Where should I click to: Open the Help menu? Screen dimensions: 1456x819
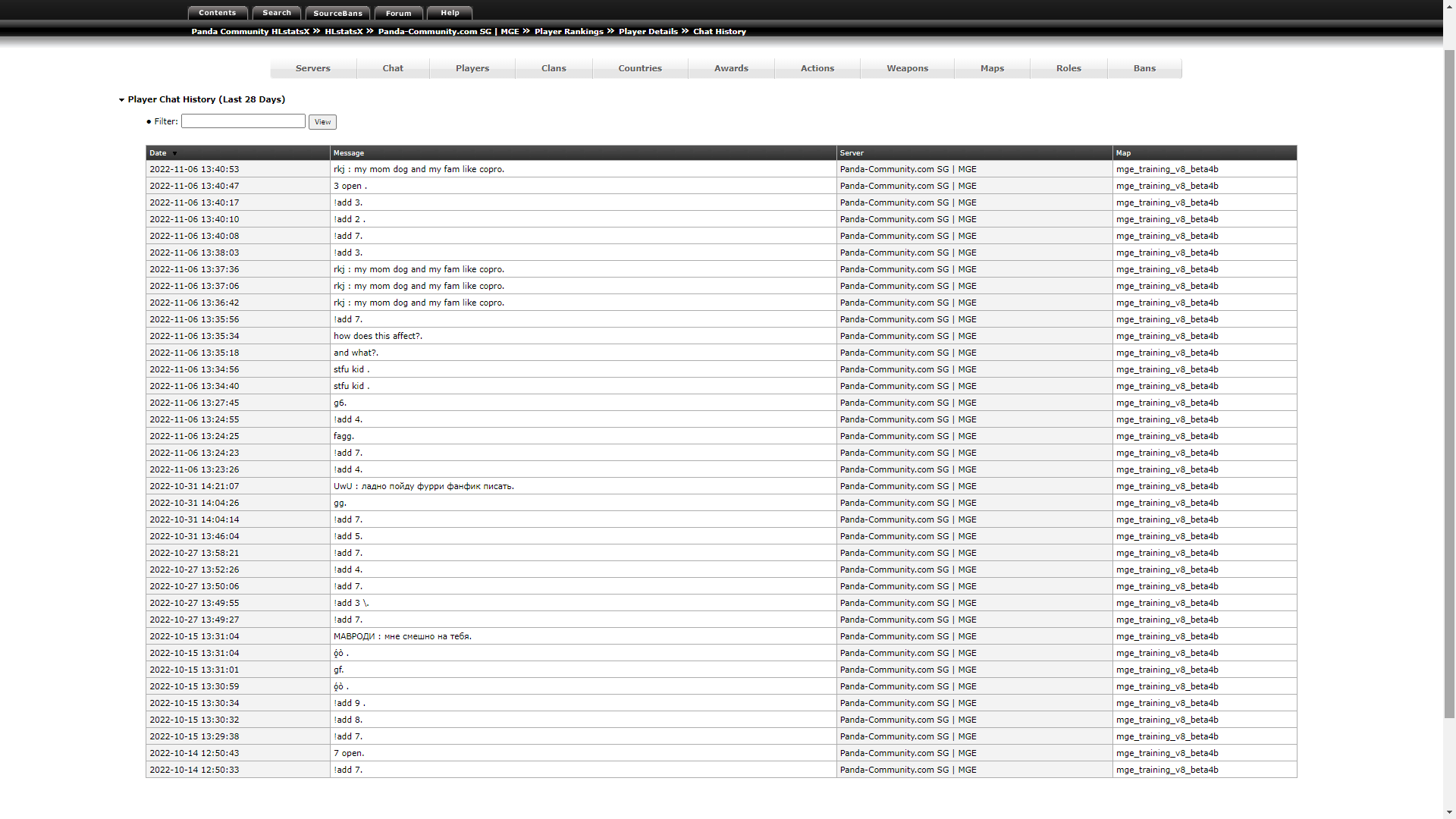pos(450,12)
